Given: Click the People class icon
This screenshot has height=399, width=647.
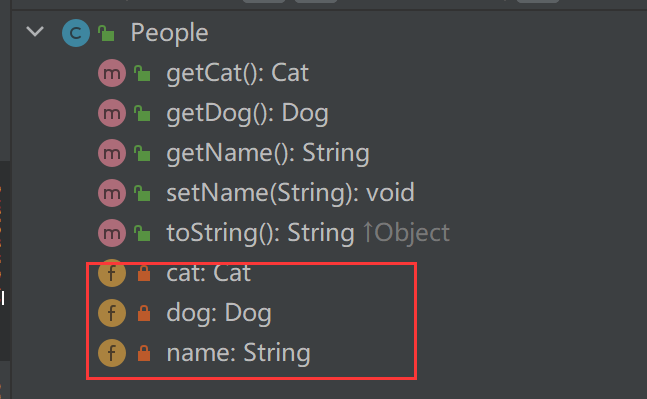Looking at the screenshot, I should [76, 33].
